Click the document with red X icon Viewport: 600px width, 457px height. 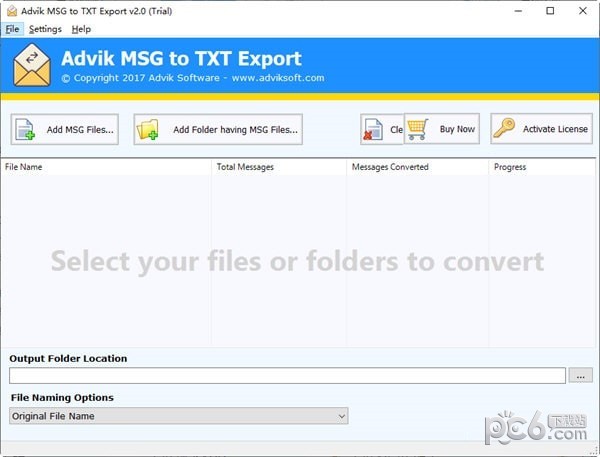[373, 129]
